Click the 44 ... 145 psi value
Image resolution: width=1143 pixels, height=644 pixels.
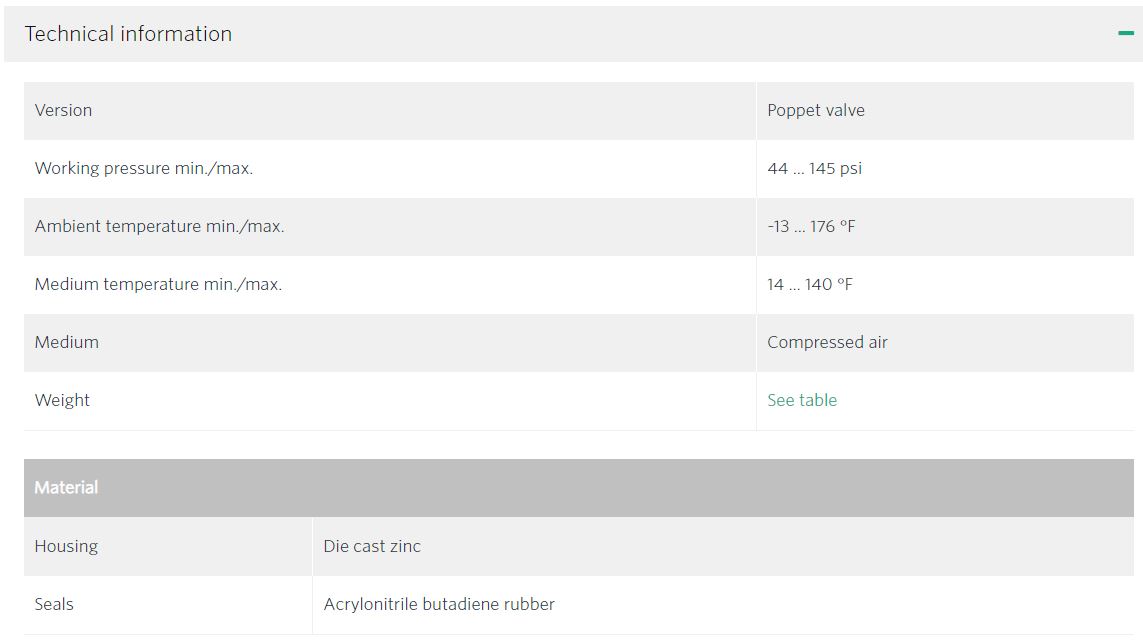814,168
